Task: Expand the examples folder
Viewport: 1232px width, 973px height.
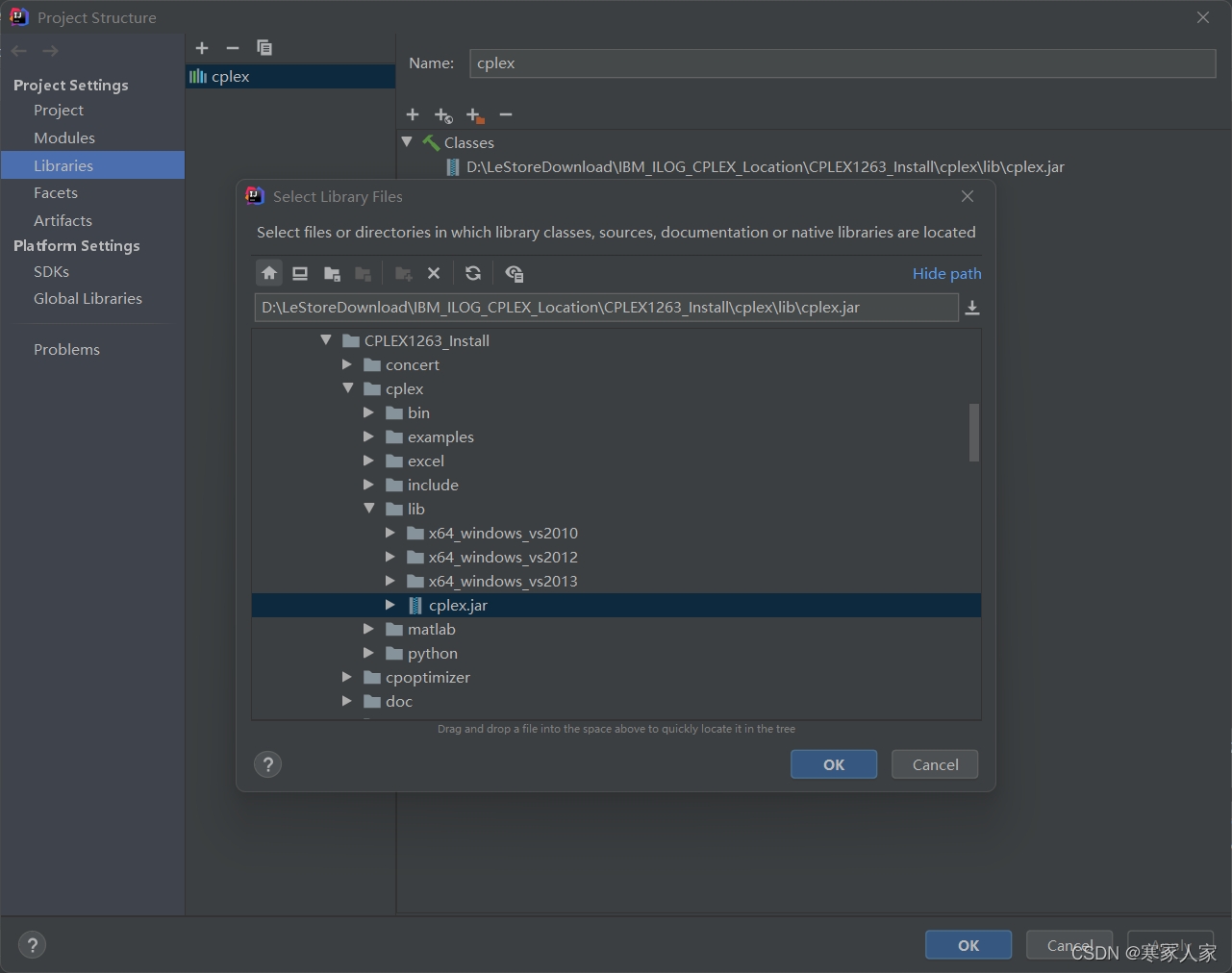Action: point(368,437)
